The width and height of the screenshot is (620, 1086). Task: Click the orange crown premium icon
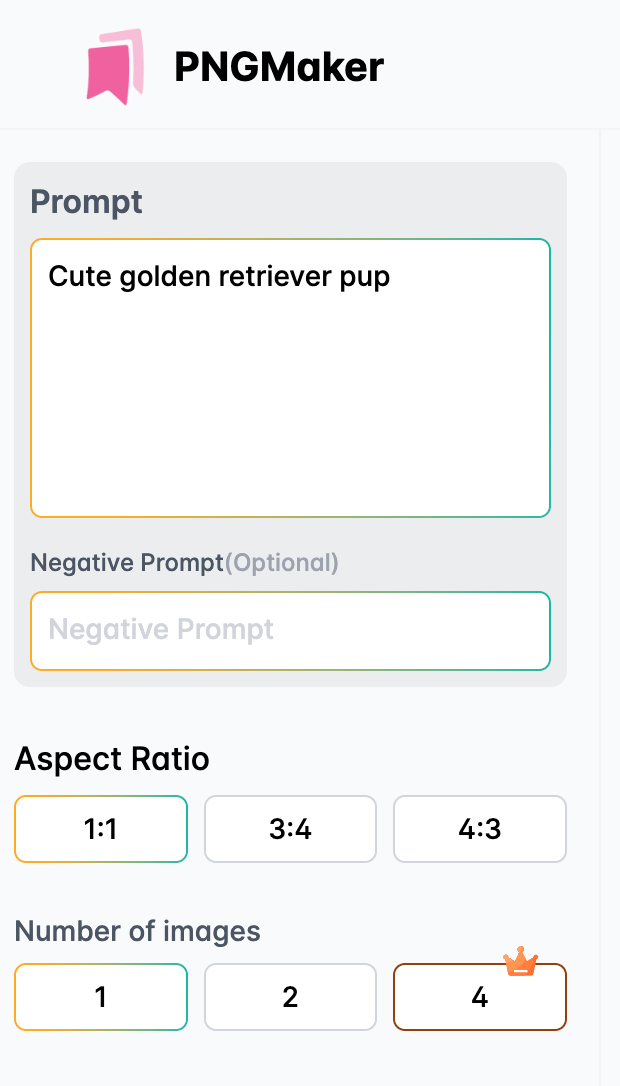520,963
